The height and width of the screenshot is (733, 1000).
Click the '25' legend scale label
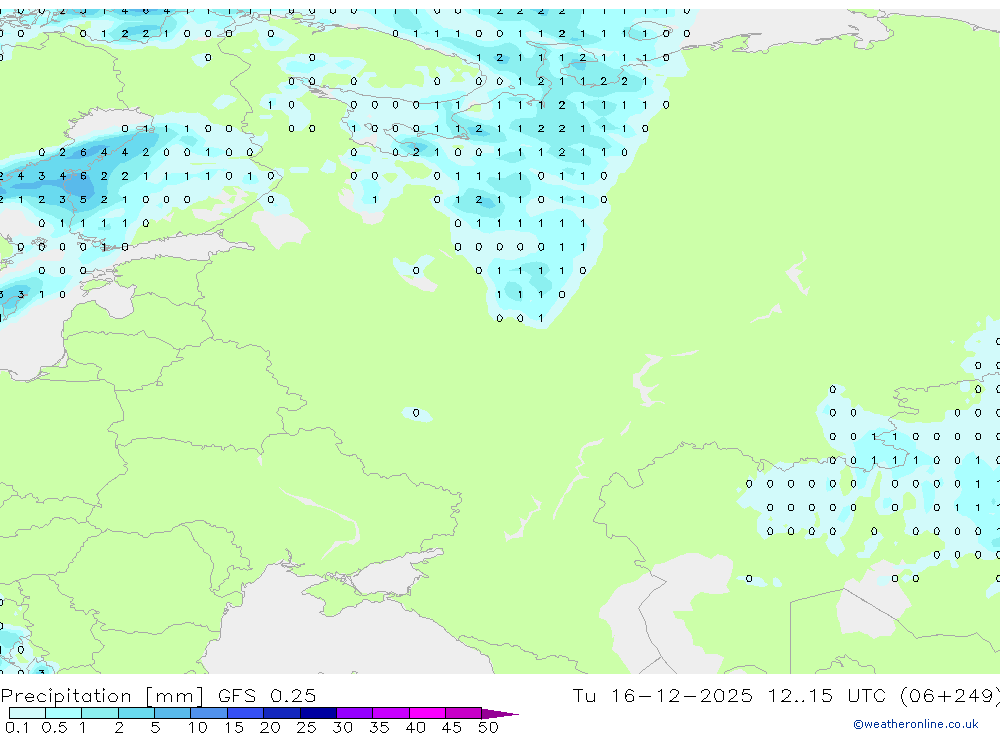point(306,727)
